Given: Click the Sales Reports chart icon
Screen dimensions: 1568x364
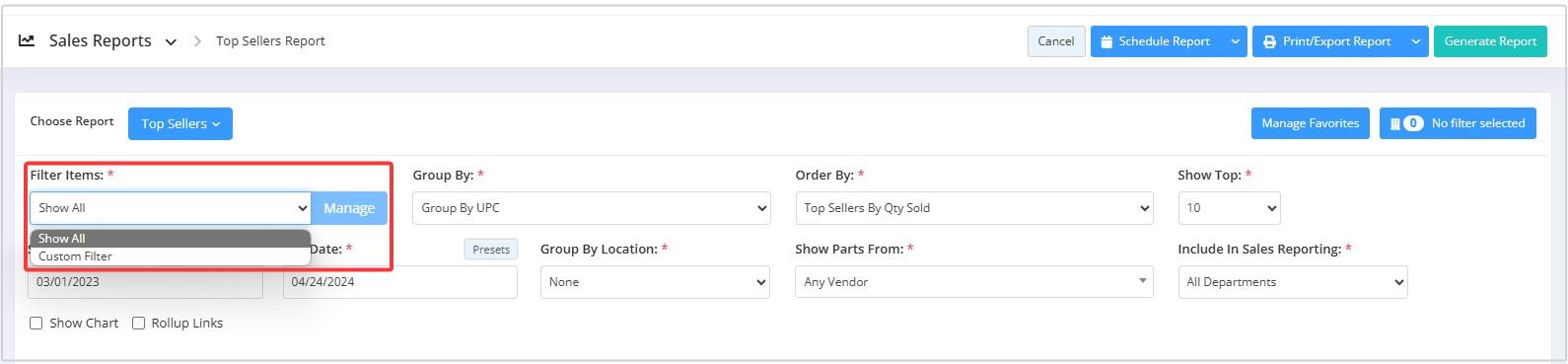Looking at the screenshot, I should point(27,40).
